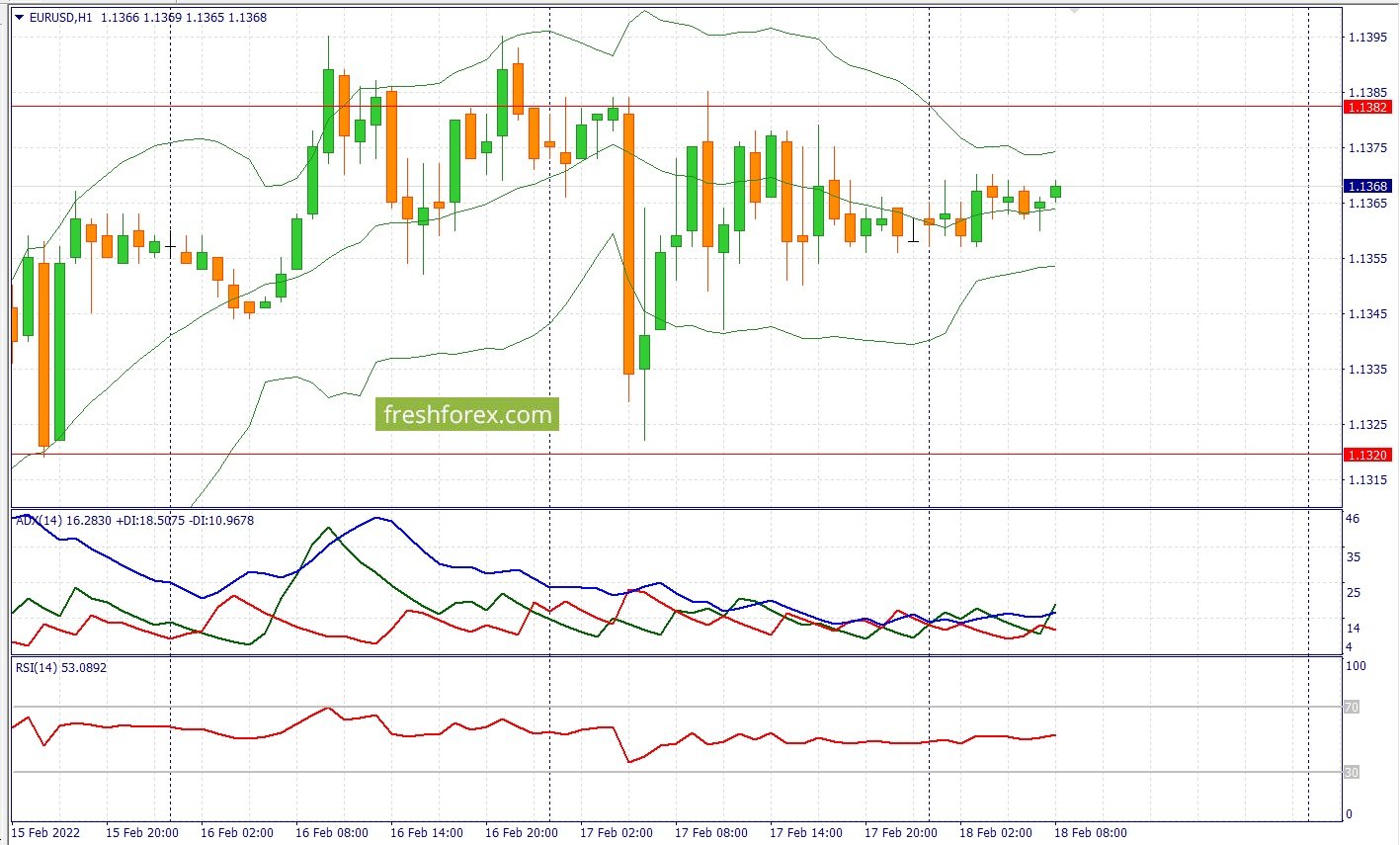The height and width of the screenshot is (845, 1400).
Task: Click the 17 Feb 14:00 time label
Action: [x=806, y=832]
